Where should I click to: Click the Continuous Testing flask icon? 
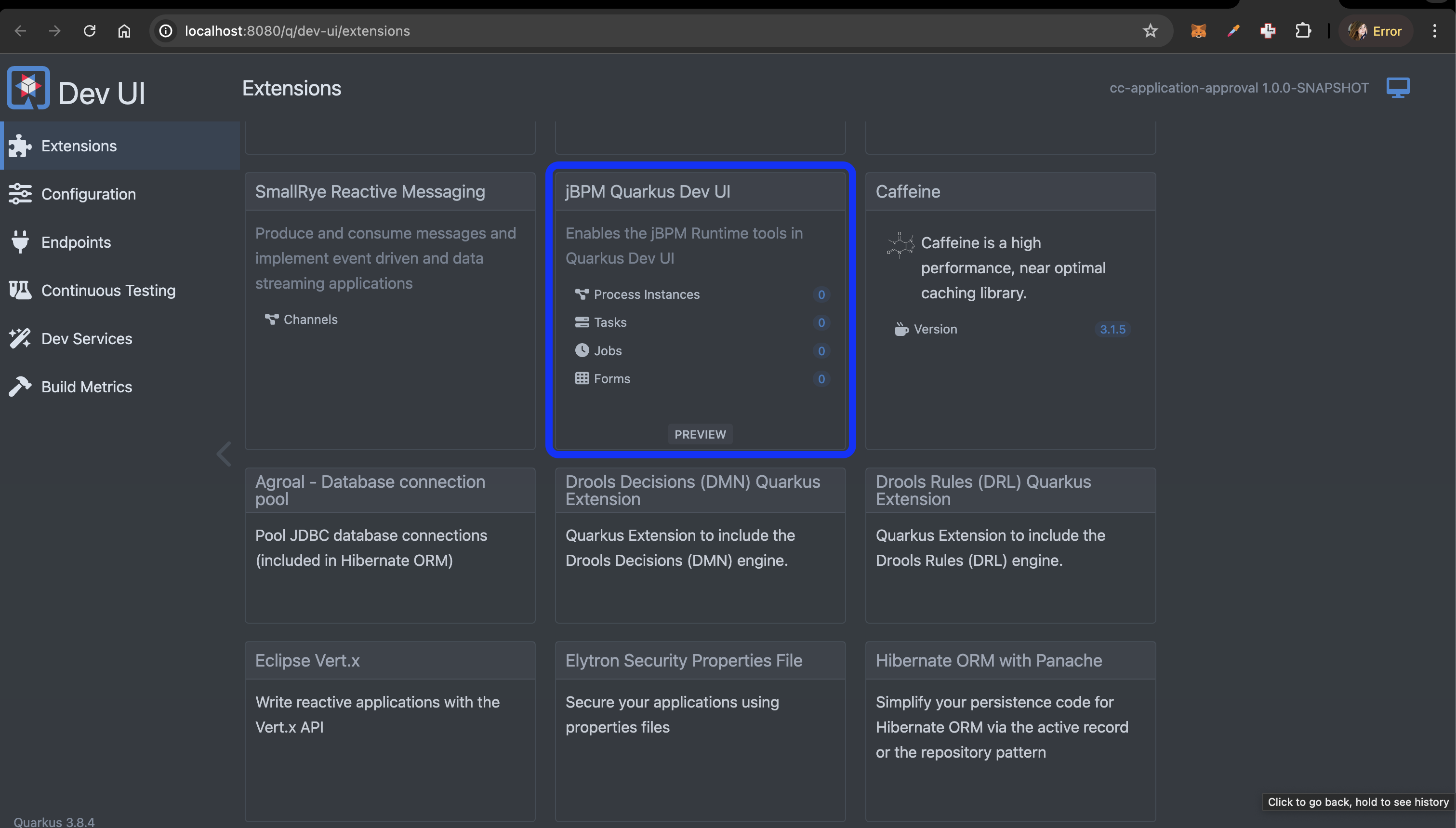(x=20, y=290)
